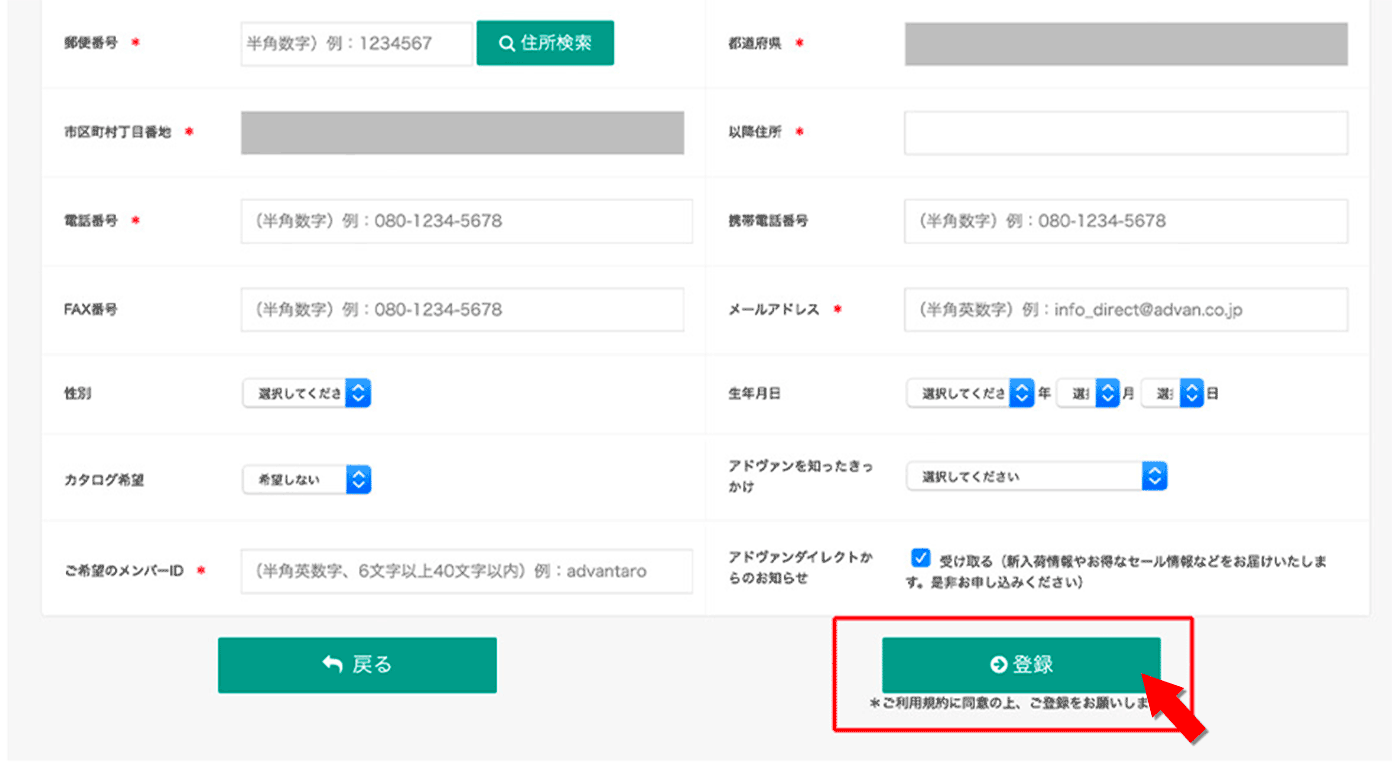Click the 以降住所 address input field
Viewport: 1392px width, 762px height.
click(x=1125, y=133)
